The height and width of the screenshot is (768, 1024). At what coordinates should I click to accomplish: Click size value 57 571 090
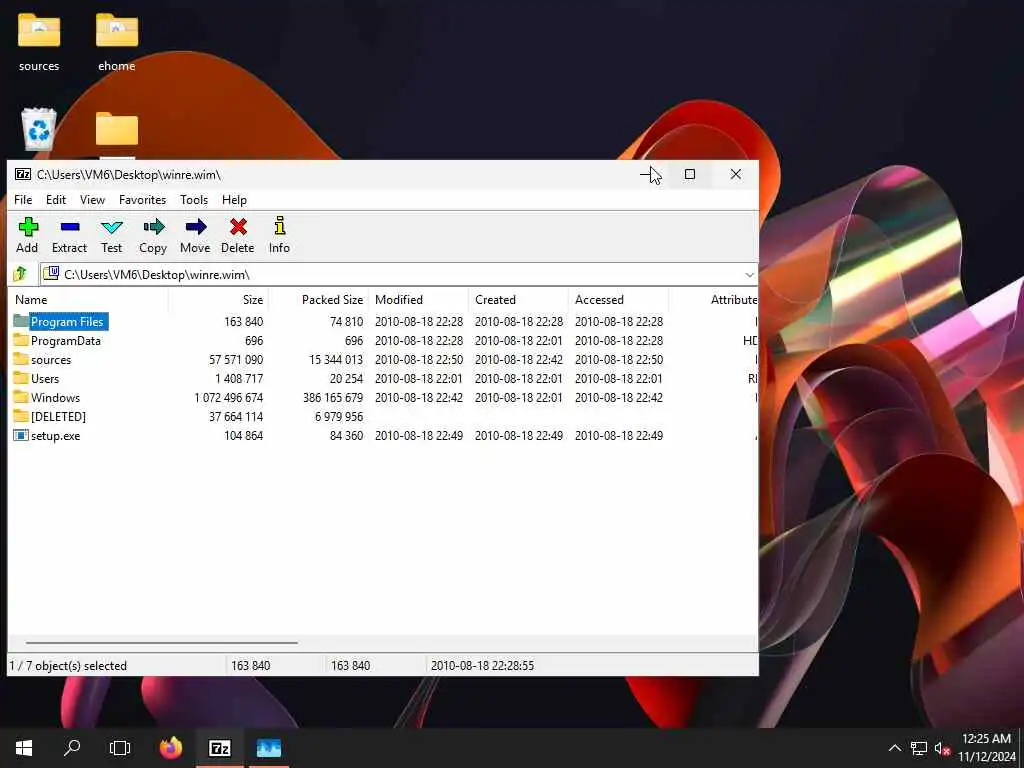pyautogui.click(x=236, y=359)
